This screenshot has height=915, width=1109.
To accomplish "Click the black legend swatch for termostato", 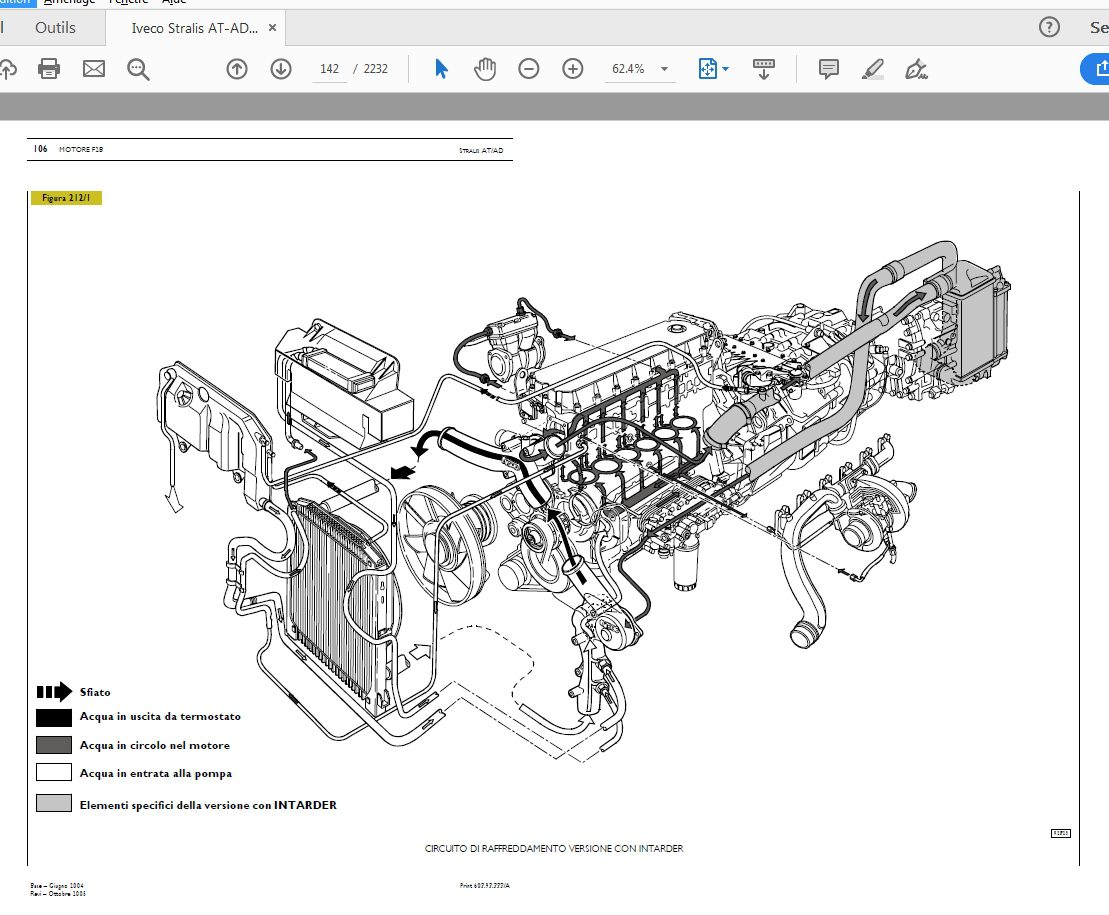I will coord(54,718).
